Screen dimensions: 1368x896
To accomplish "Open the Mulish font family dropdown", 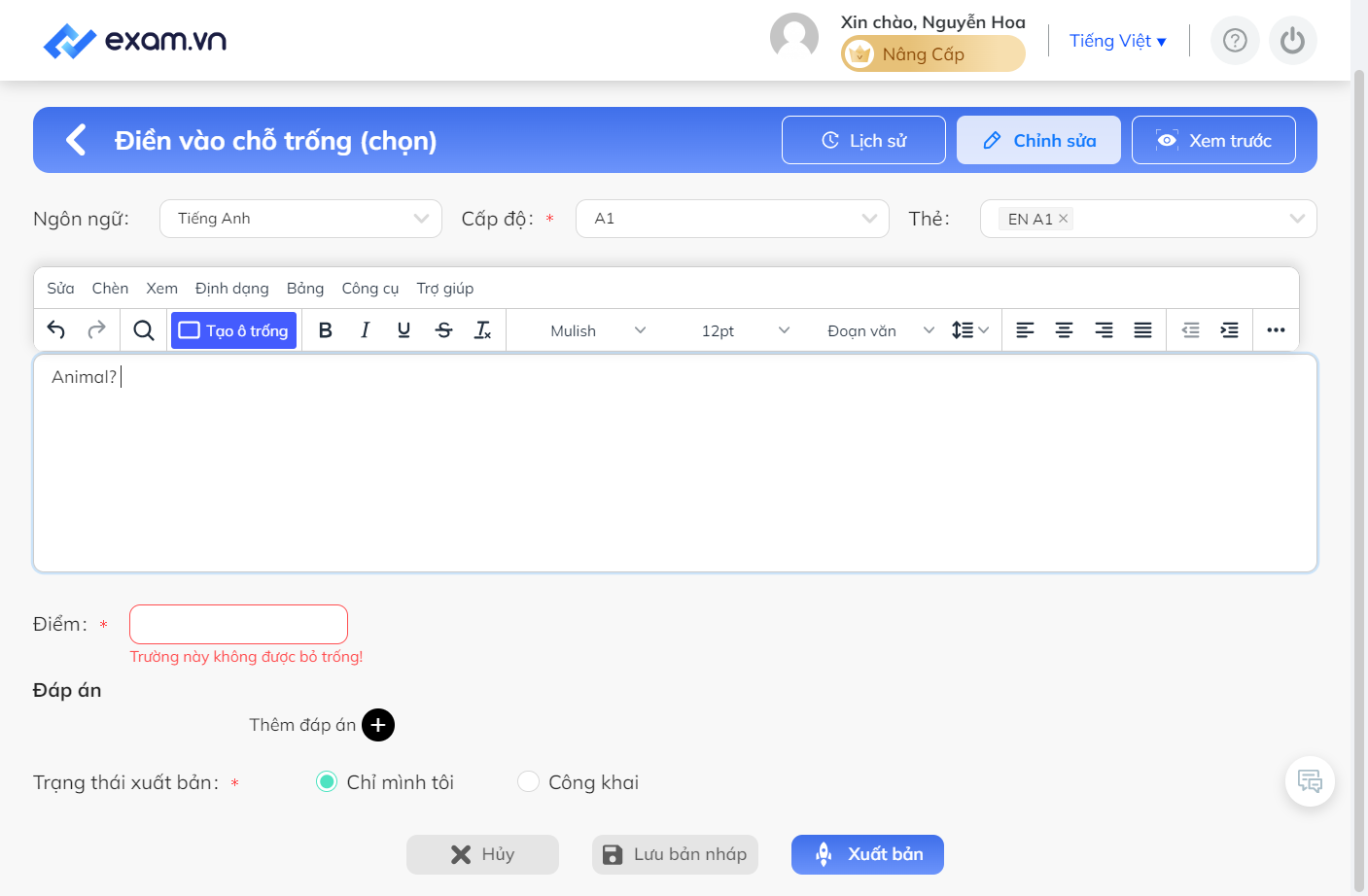I will (x=598, y=330).
